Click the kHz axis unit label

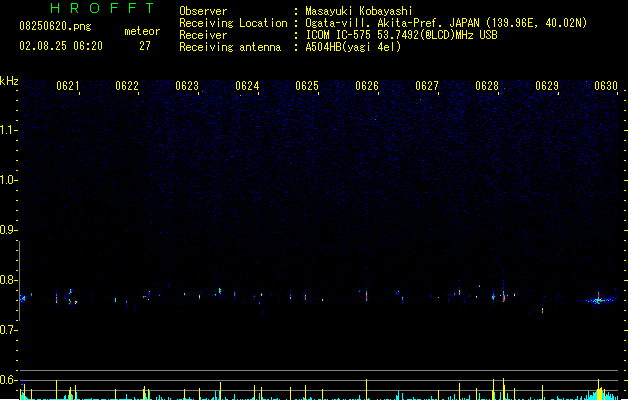tap(9, 81)
